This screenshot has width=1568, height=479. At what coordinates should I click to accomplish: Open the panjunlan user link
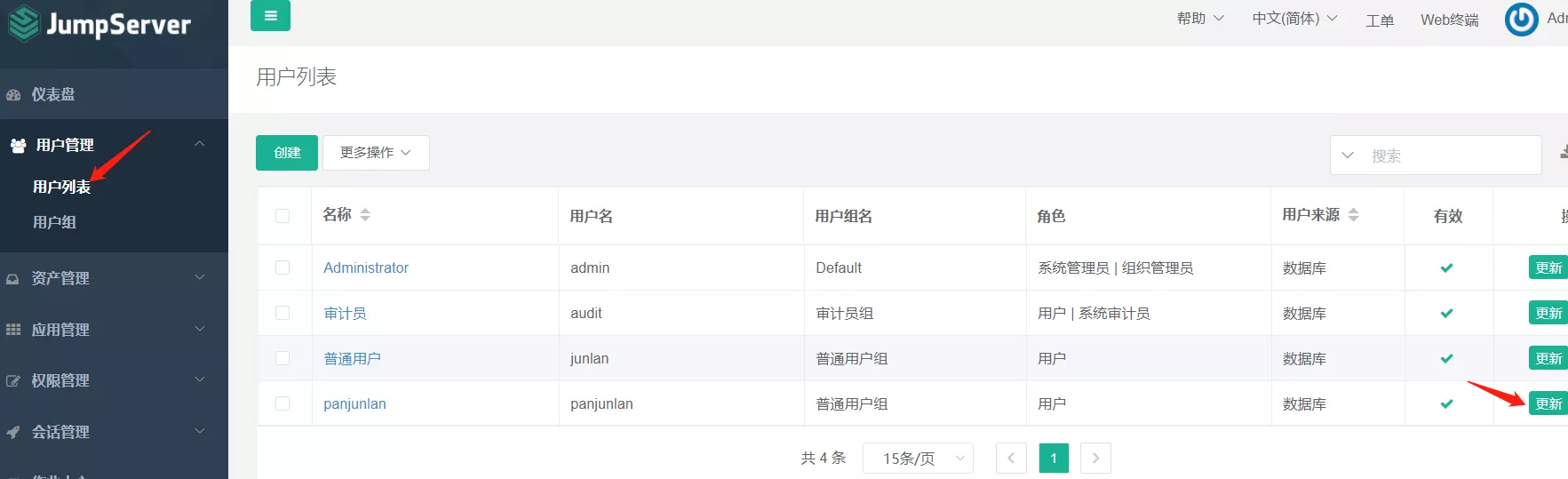[354, 403]
